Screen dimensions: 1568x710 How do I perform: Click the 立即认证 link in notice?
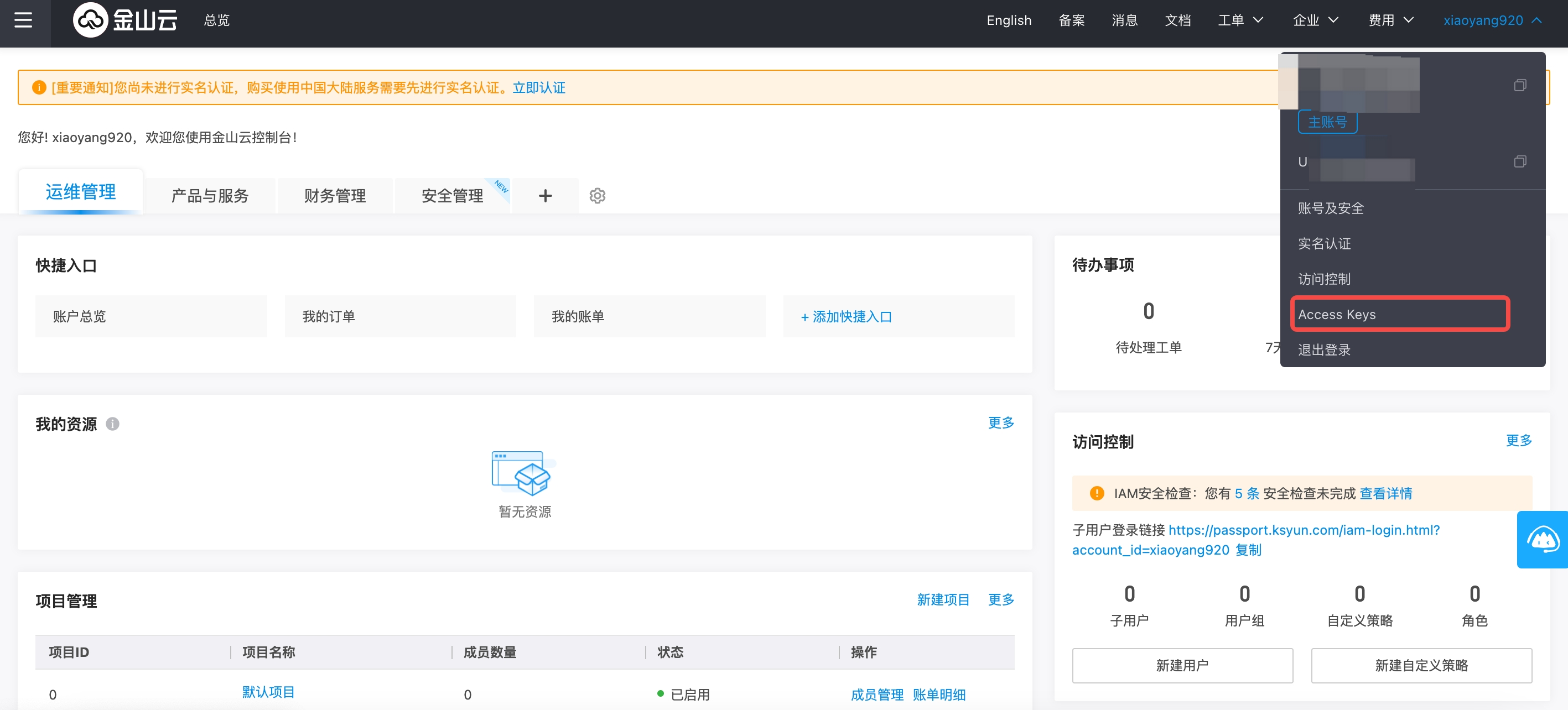(539, 87)
